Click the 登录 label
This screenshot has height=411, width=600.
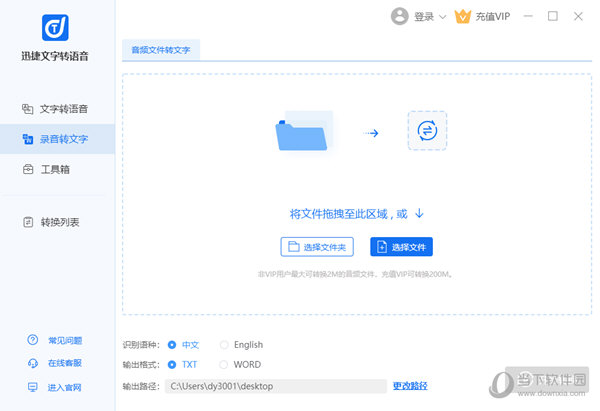(x=424, y=17)
